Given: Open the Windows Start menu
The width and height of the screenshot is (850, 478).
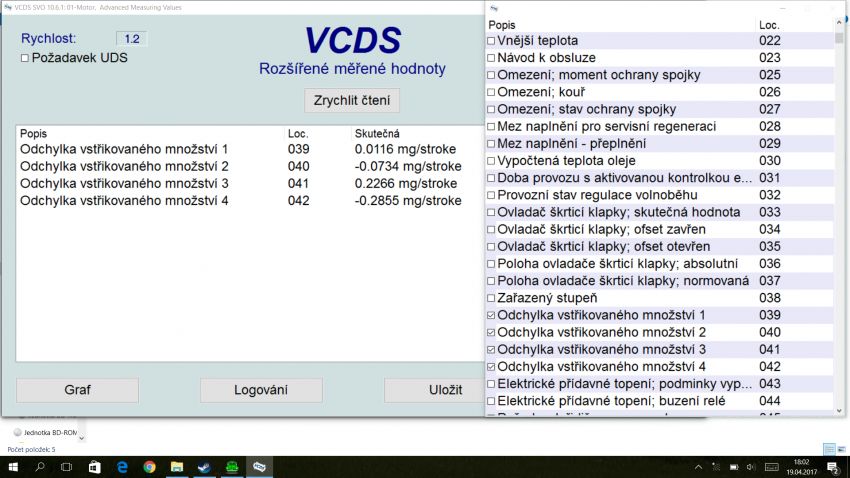Looking at the screenshot, I should click(x=13, y=466).
